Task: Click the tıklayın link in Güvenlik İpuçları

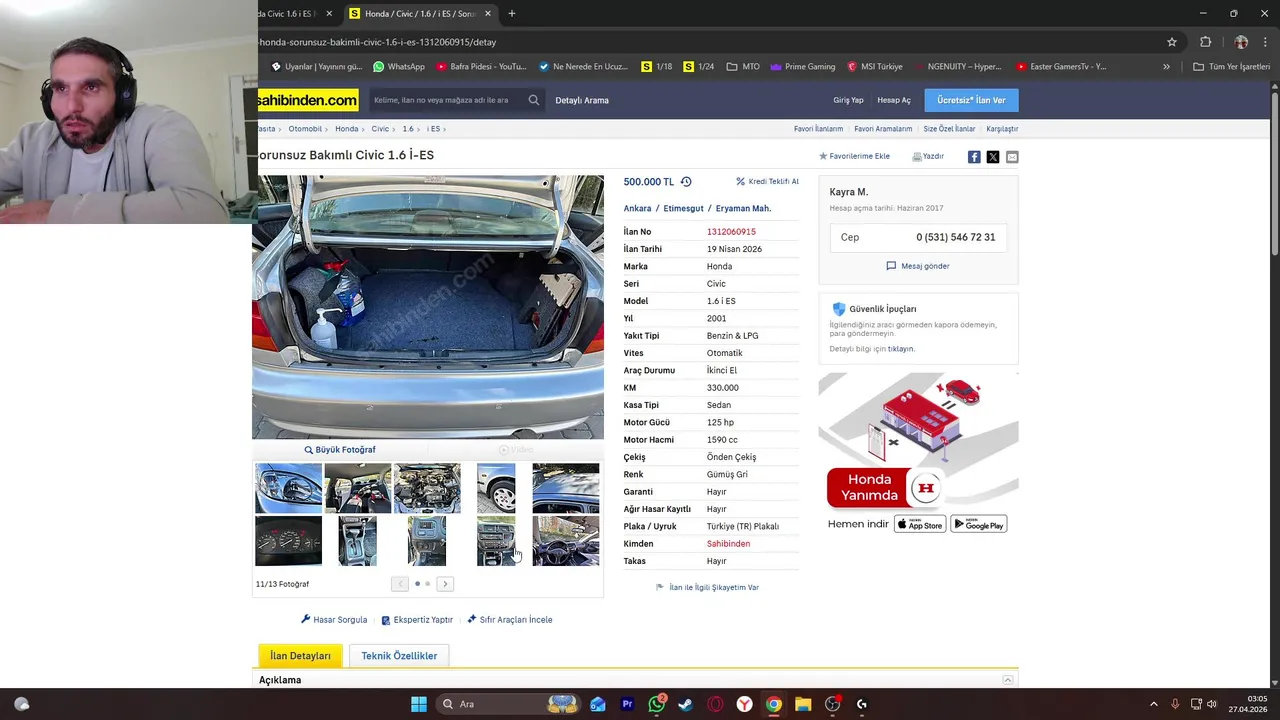Action: (901, 349)
